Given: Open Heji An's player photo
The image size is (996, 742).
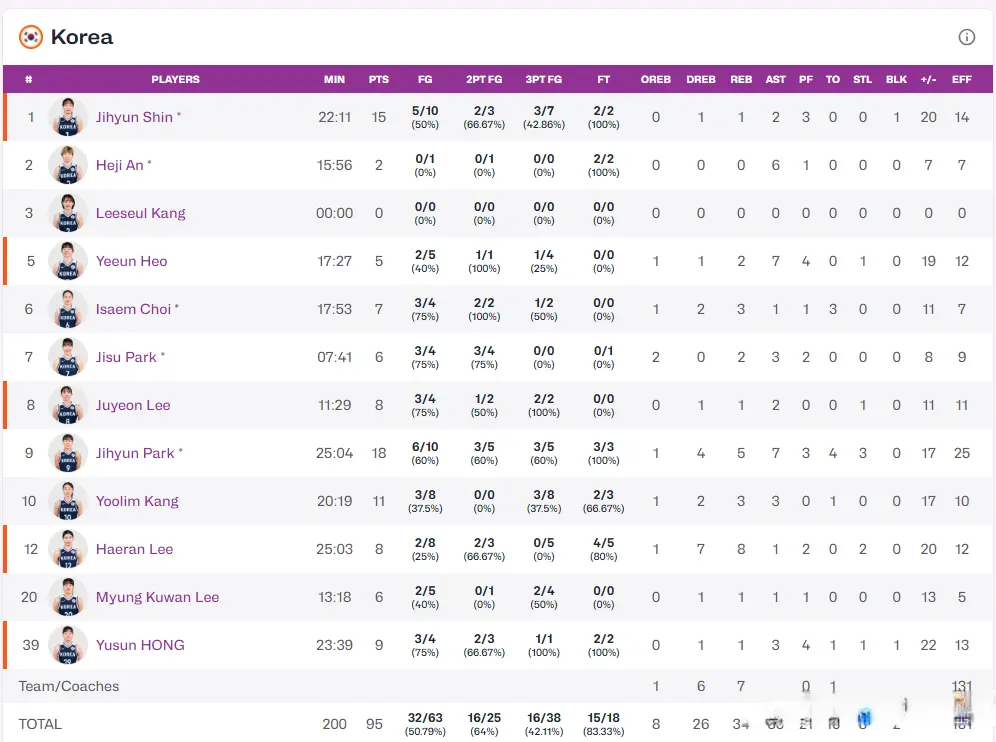Looking at the screenshot, I should [68, 165].
